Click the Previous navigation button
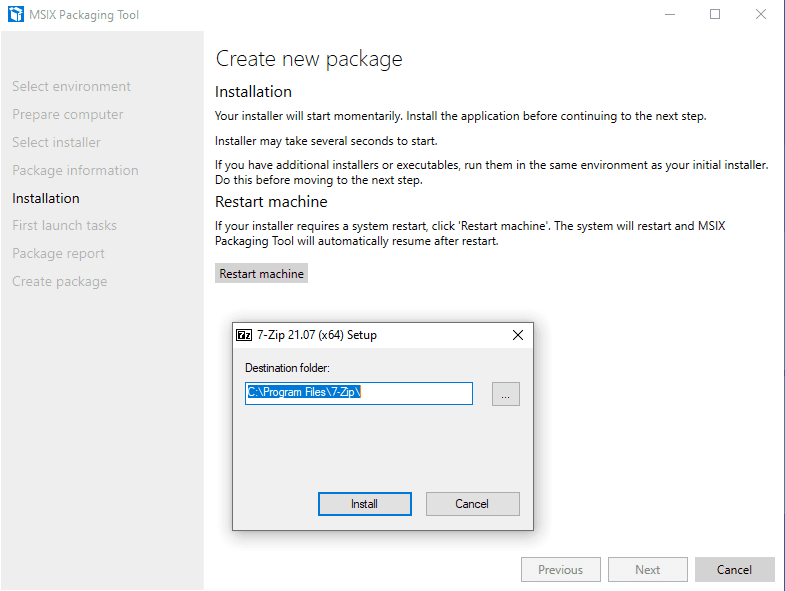 click(560, 570)
